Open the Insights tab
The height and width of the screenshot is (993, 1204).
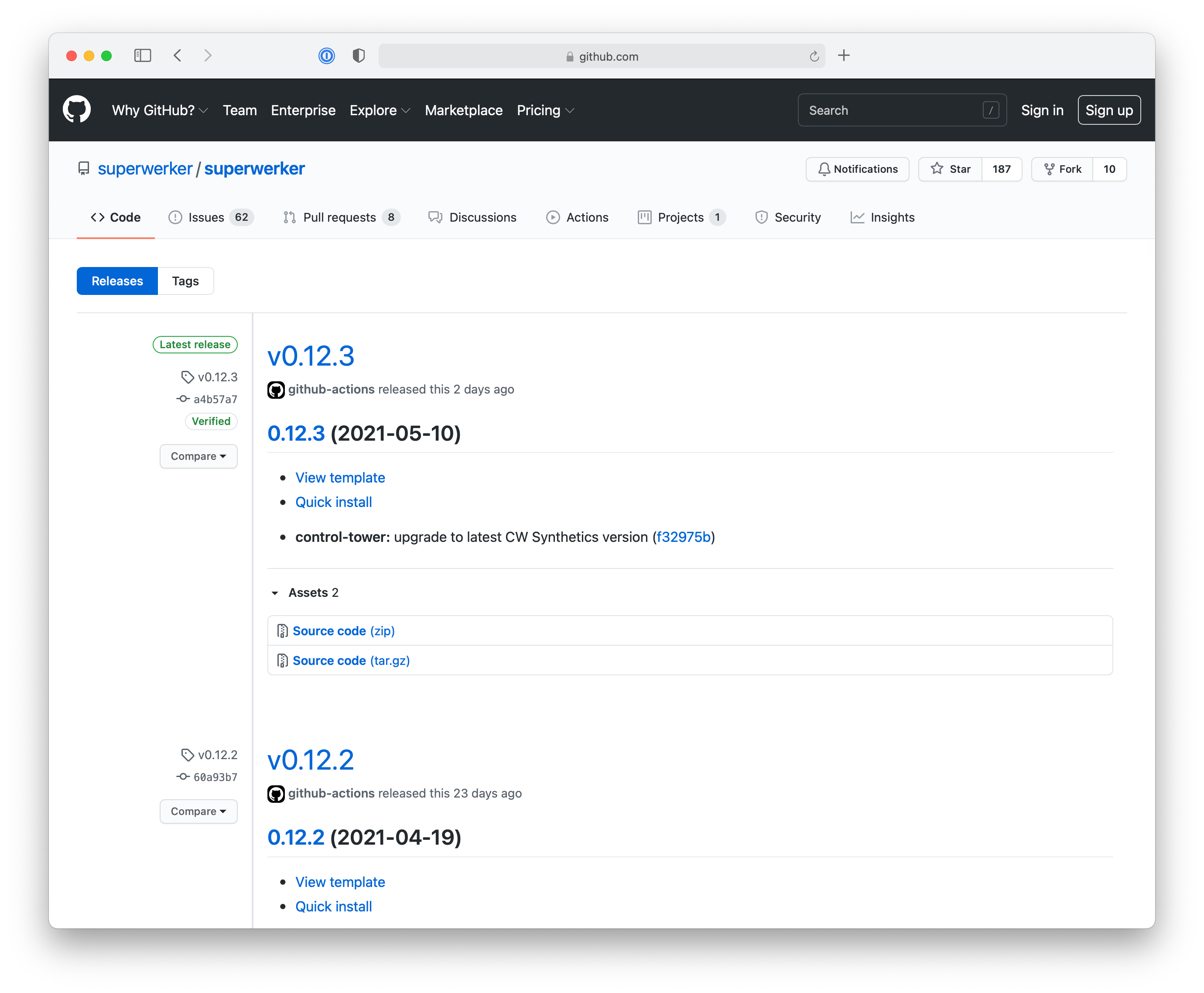click(882, 217)
